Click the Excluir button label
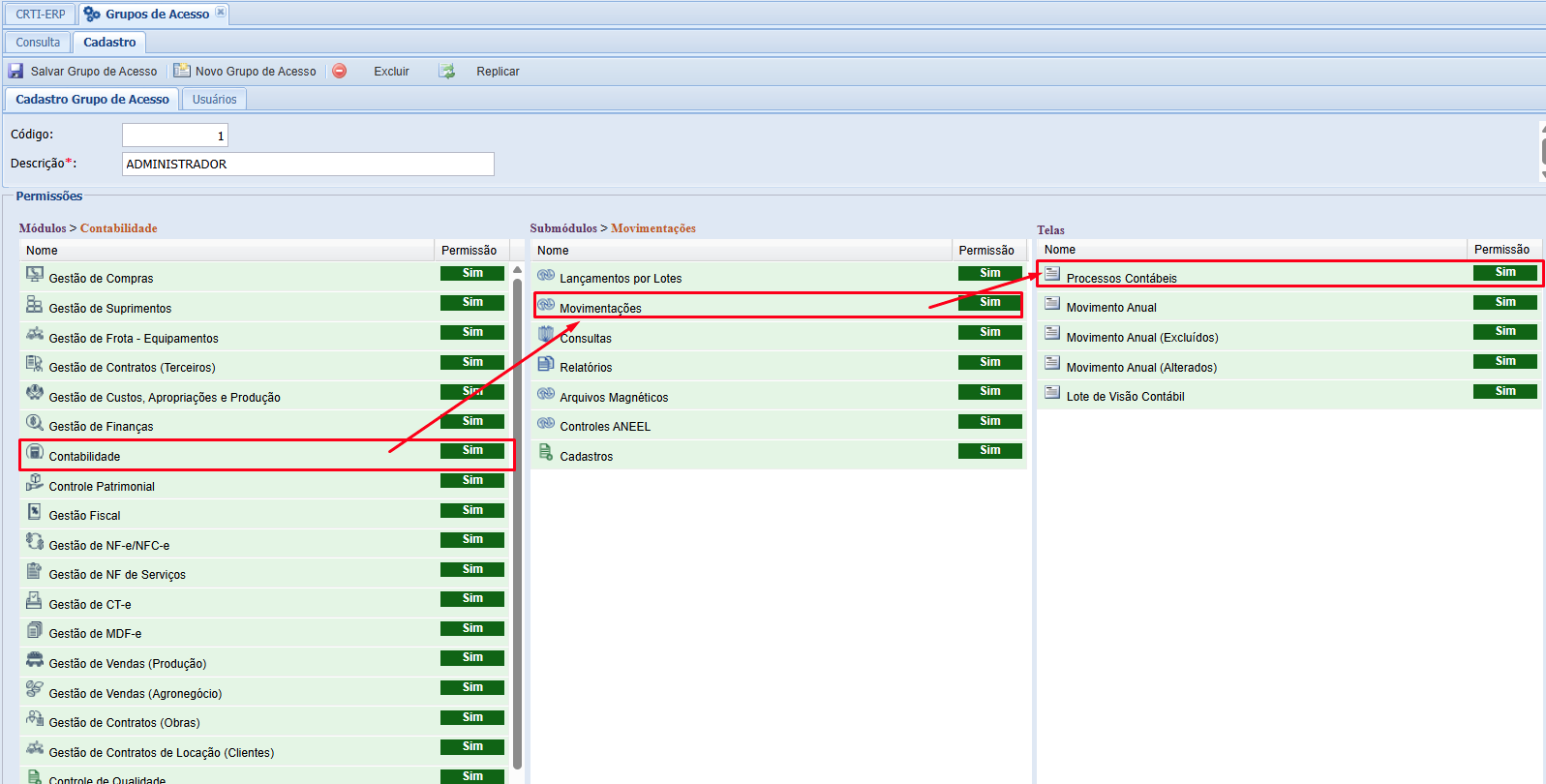Viewport: 1546px width, 784px height. tap(391, 72)
